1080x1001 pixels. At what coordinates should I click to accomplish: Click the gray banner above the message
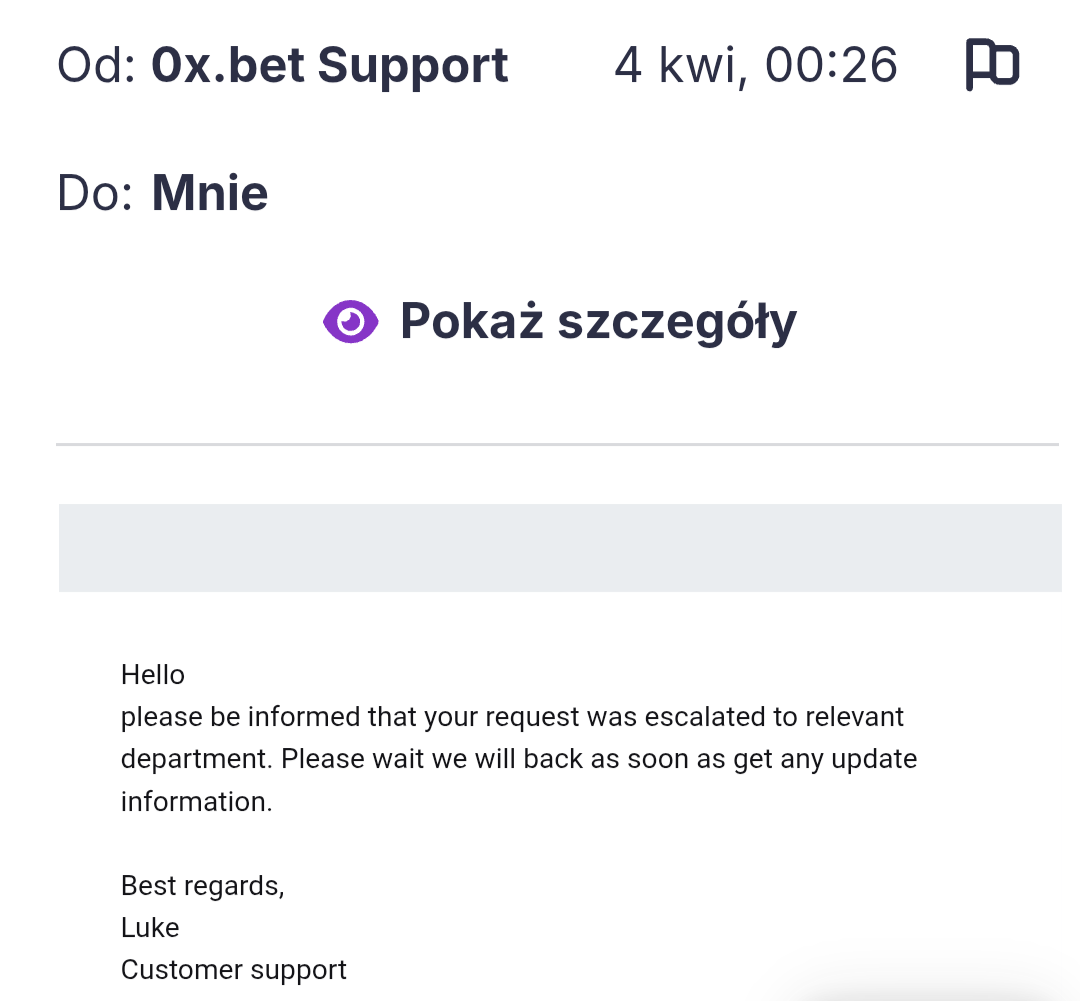click(560, 548)
